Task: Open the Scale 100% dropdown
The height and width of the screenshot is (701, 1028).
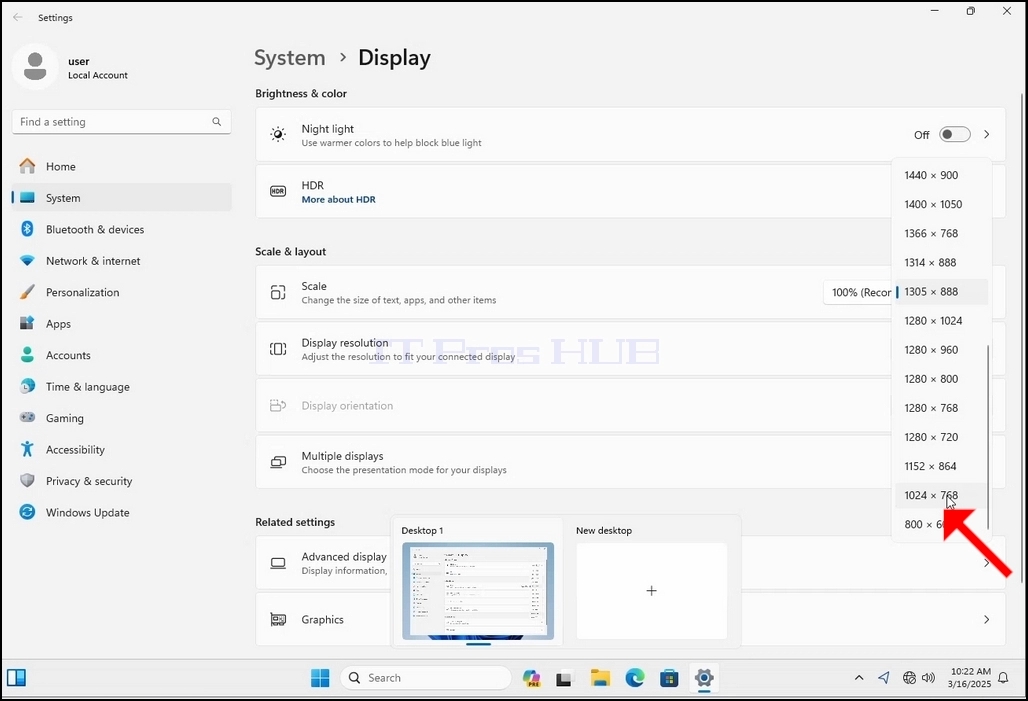Action: click(859, 292)
